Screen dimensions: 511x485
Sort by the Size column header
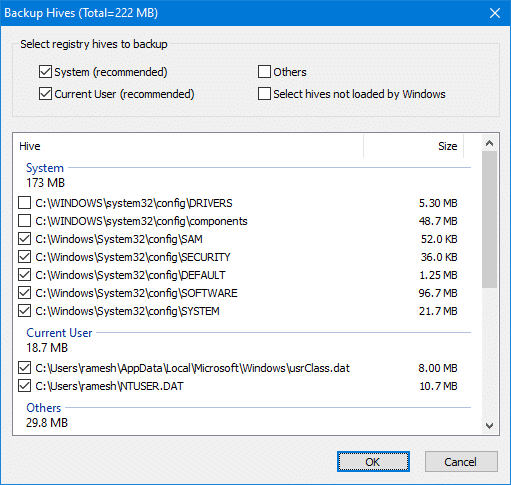point(414,146)
